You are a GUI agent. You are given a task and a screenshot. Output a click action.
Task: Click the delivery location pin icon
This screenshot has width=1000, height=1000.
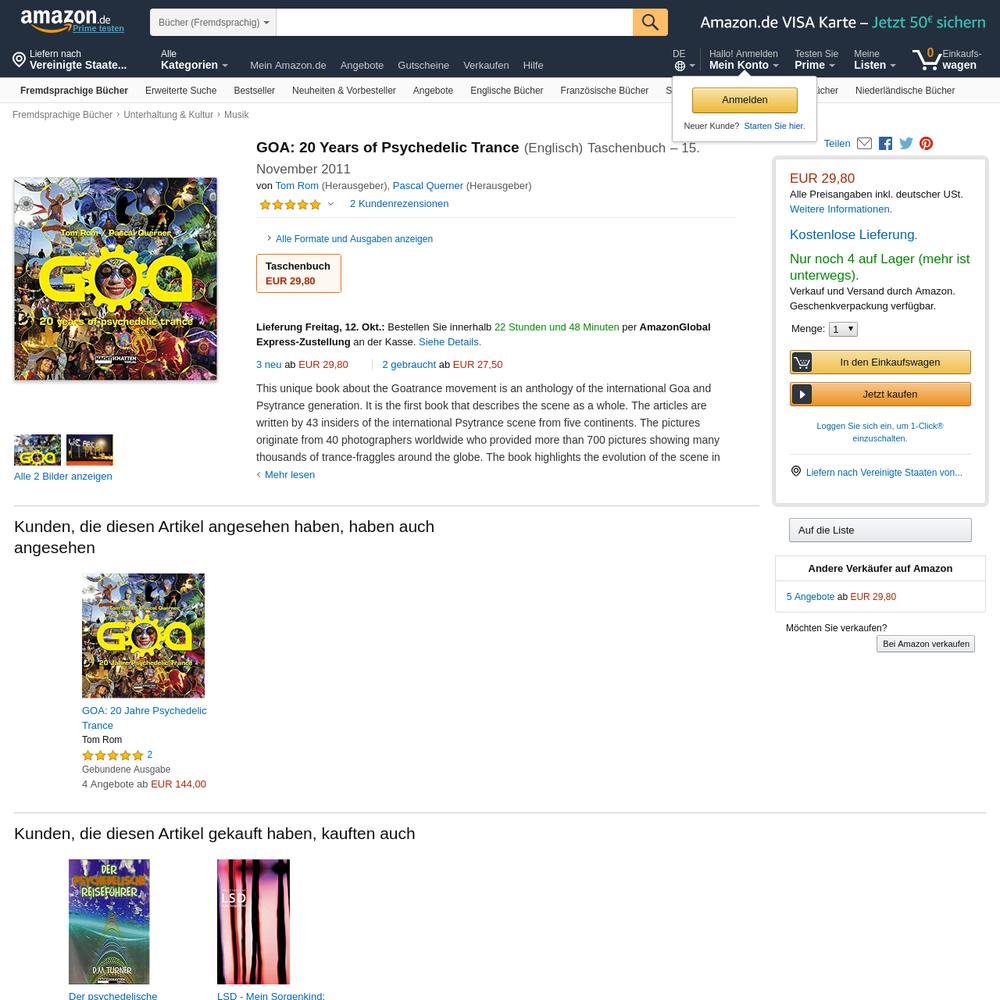19,60
